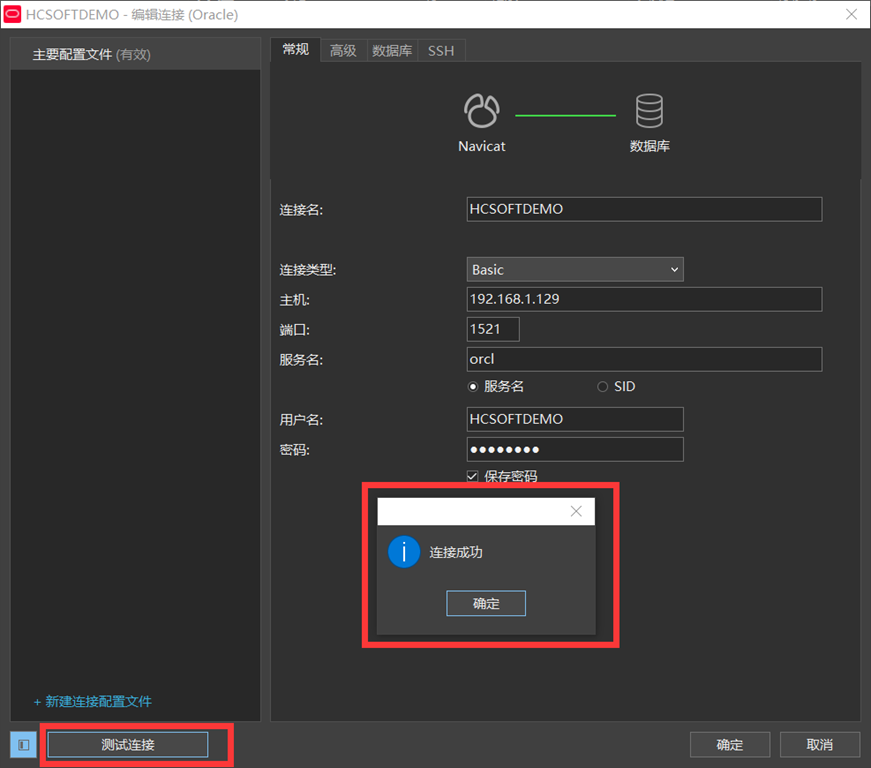Click the database cylinder icon
Image resolution: width=871 pixels, height=768 pixels.
click(649, 111)
